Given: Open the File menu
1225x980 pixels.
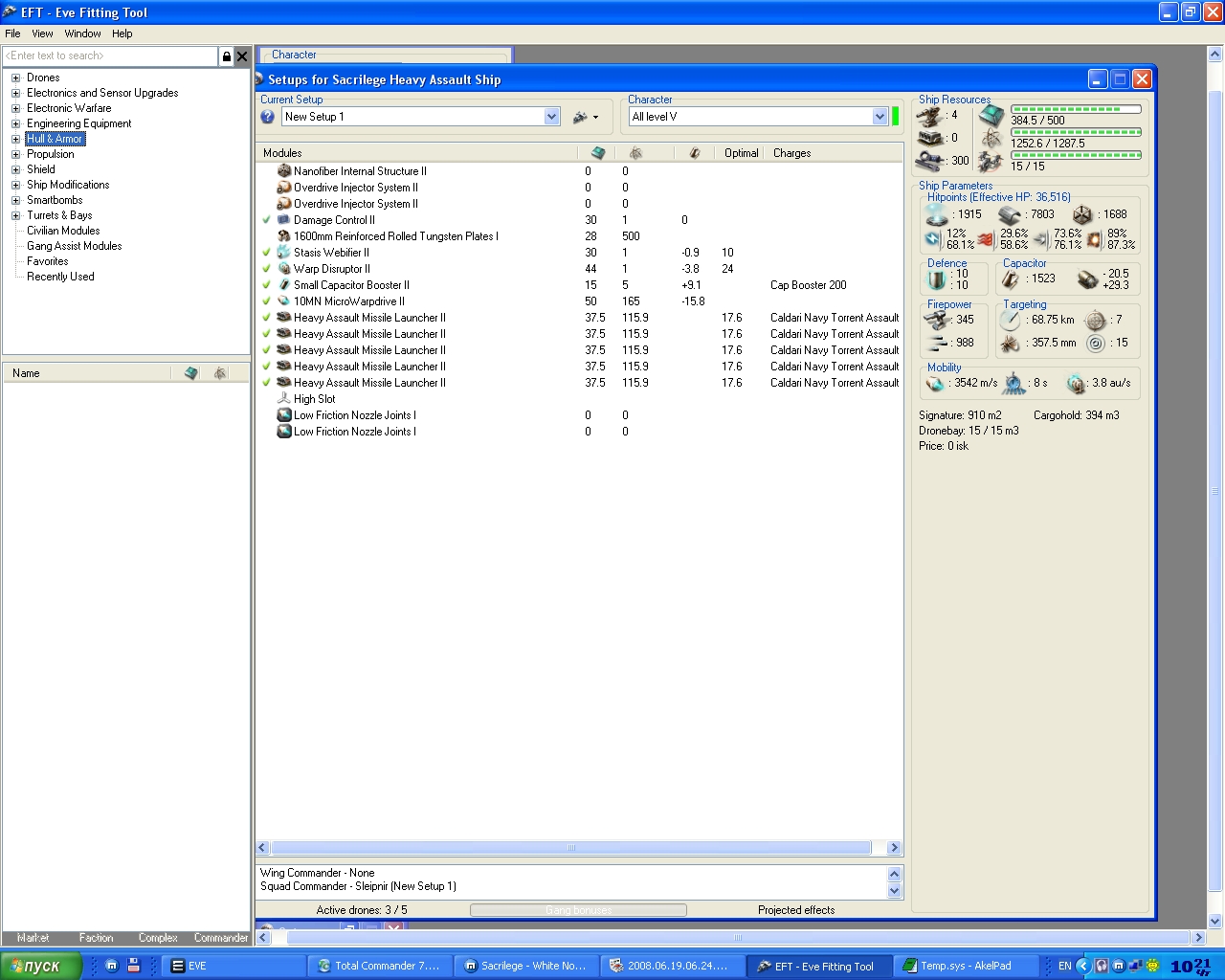Looking at the screenshot, I should pos(12,33).
